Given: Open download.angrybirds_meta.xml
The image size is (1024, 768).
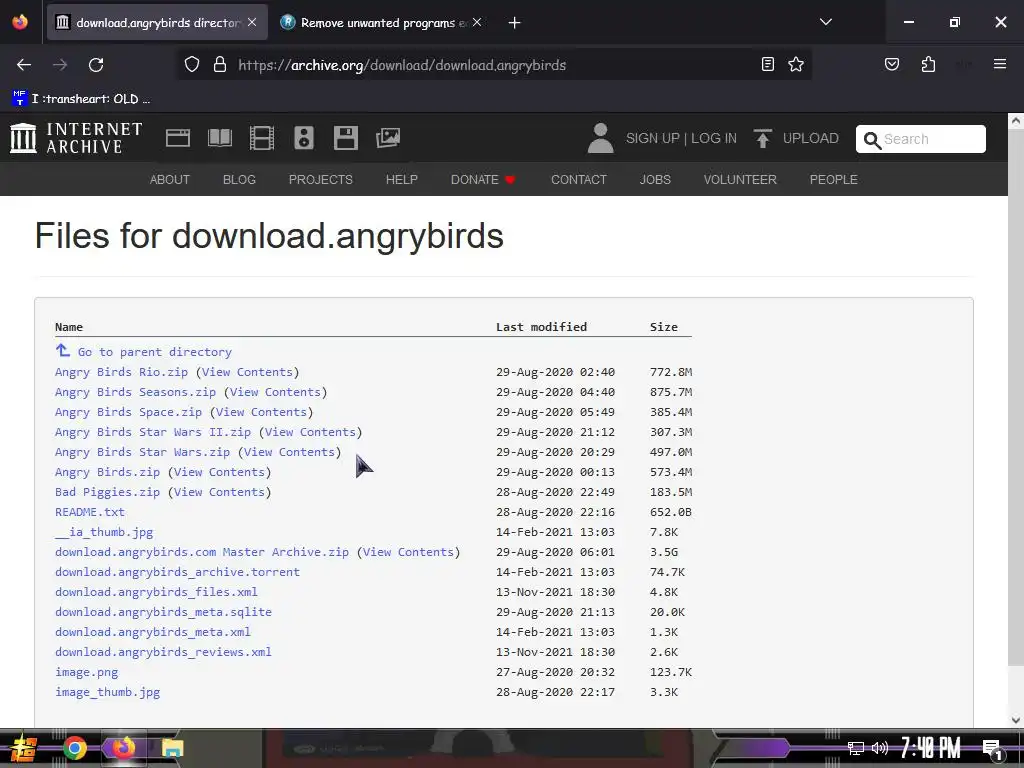Looking at the screenshot, I should [153, 632].
